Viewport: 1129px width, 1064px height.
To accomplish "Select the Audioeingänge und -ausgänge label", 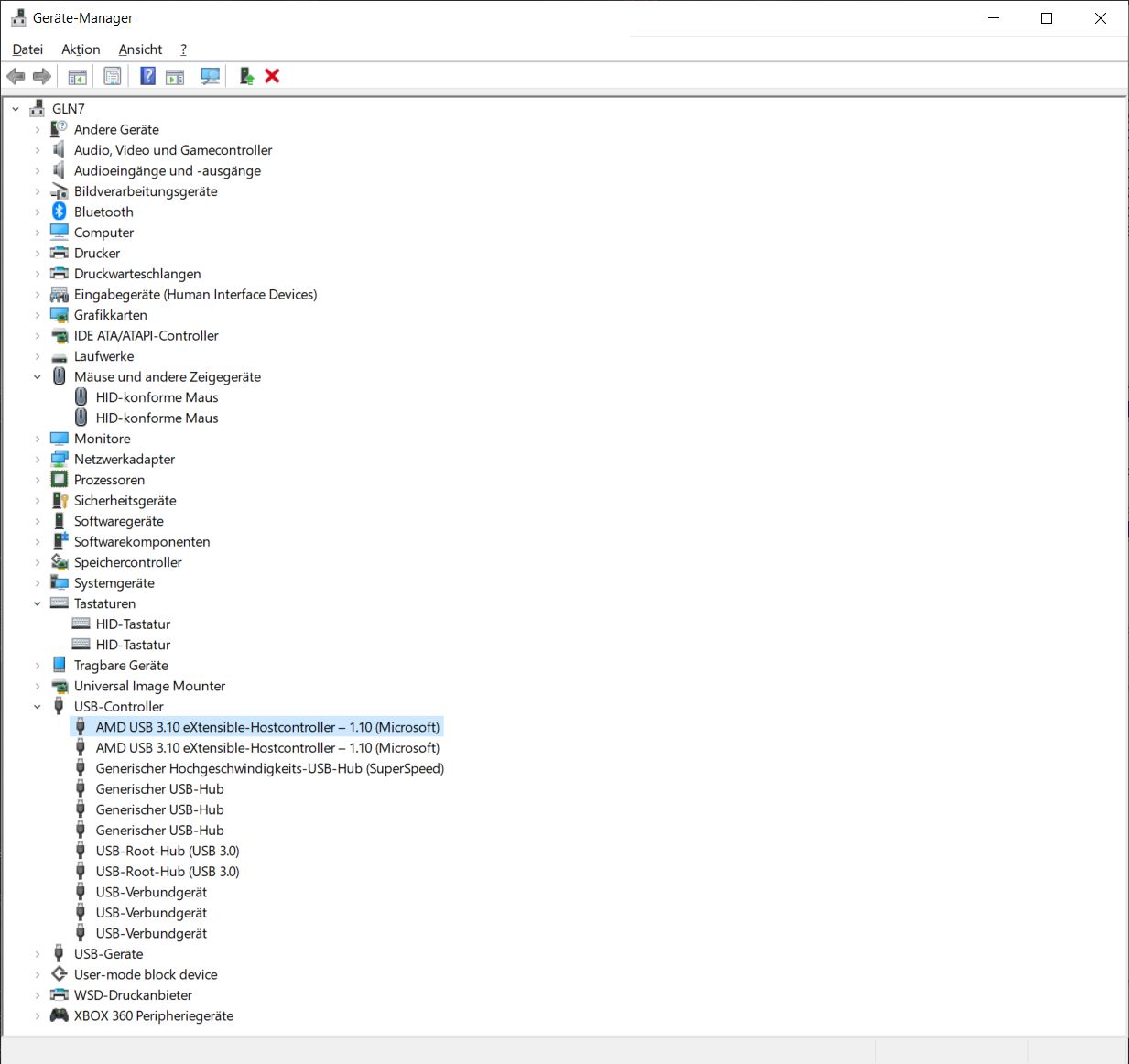I will tap(168, 171).
